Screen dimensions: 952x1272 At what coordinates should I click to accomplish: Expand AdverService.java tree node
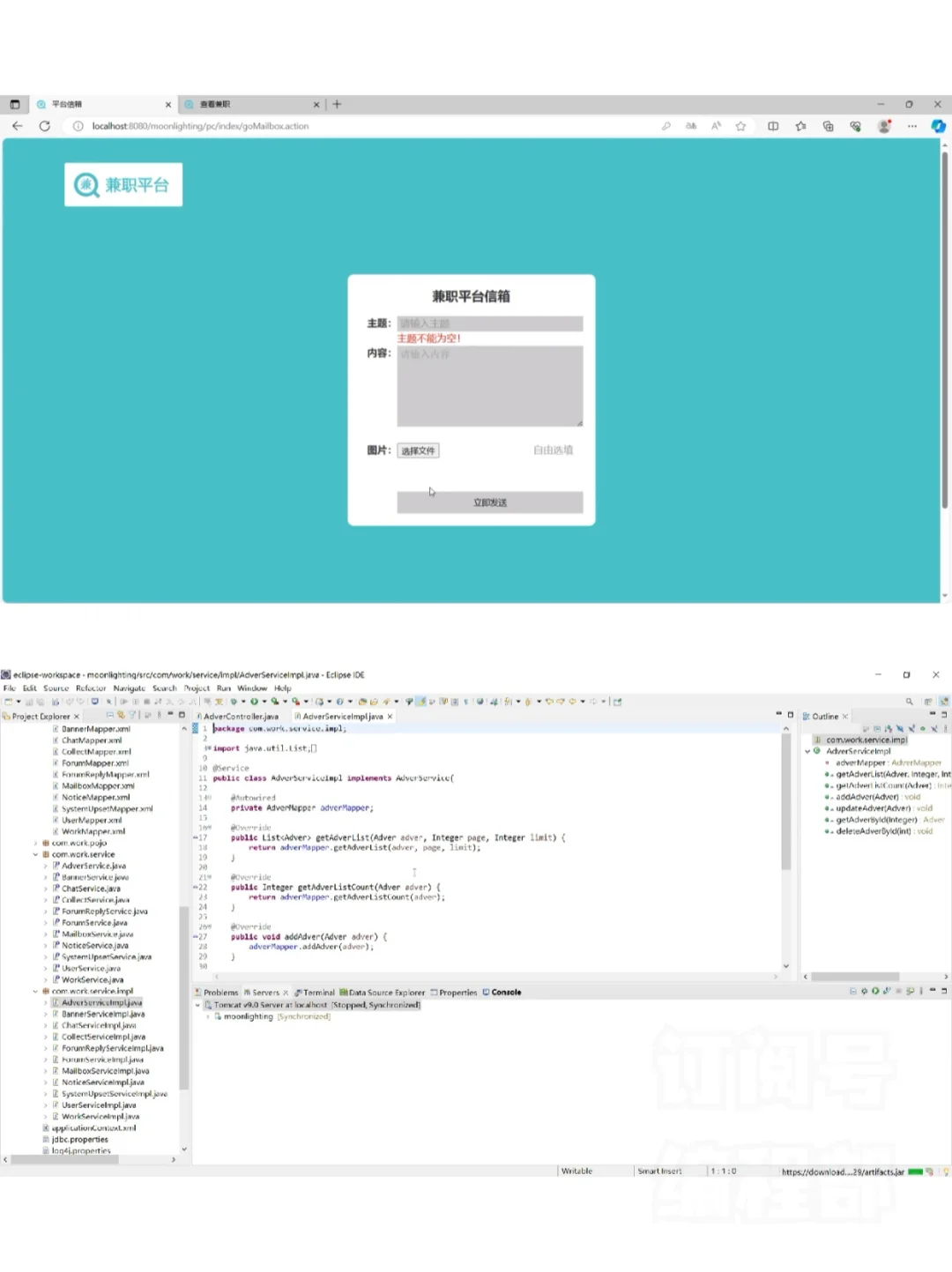pyautogui.click(x=46, y=866)
